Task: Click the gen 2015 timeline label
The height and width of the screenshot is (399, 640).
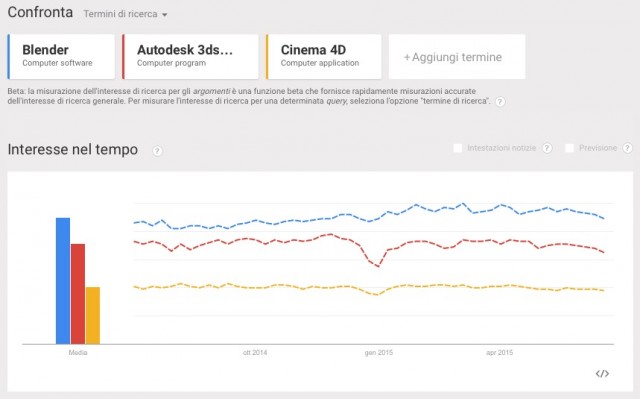Action: pyautogui.click(x=379, y=352)
